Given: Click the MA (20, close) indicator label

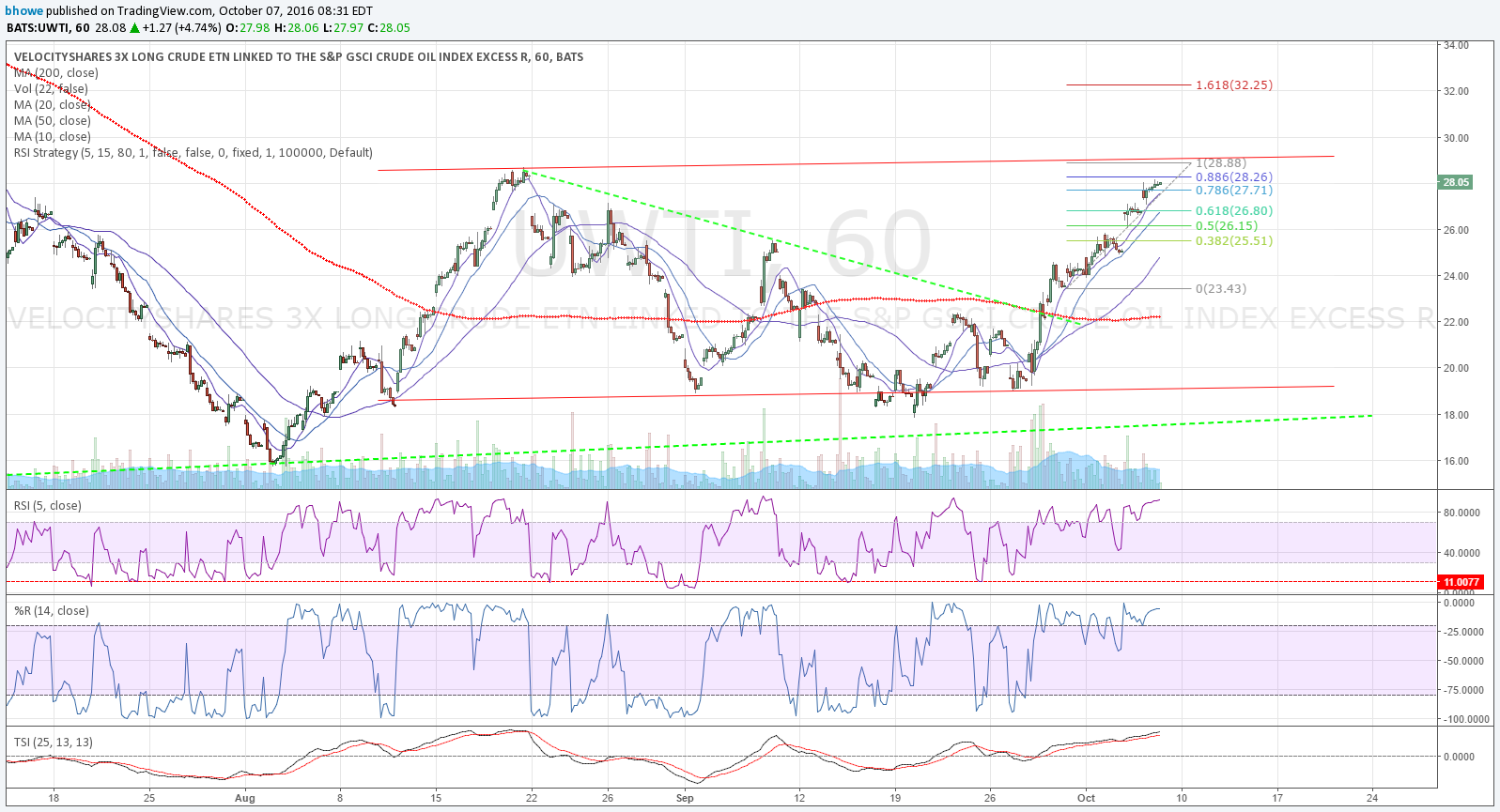Looking at the screenshot, I should point(53,105).
